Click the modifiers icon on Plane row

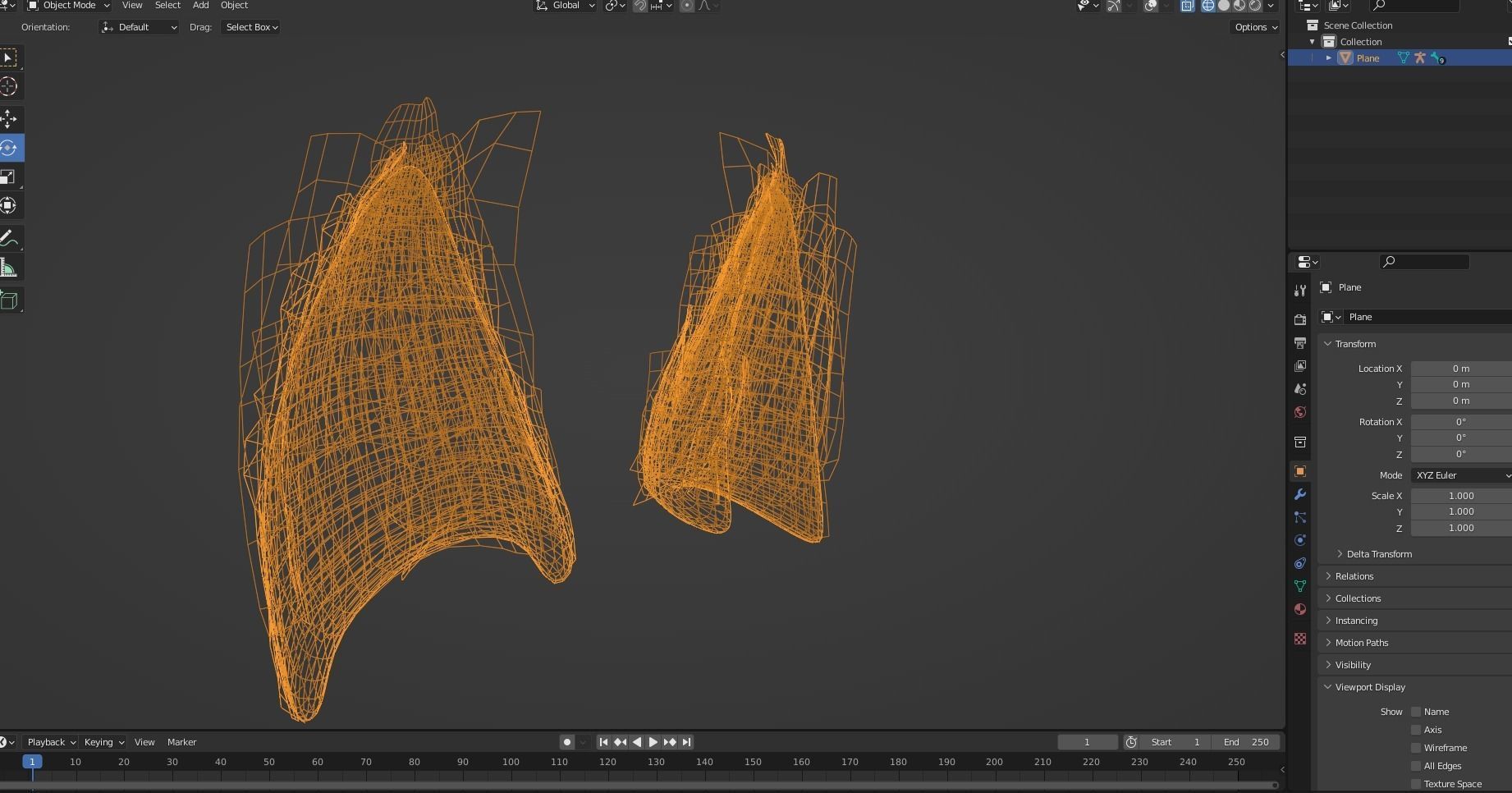(x=1436, y=57)
